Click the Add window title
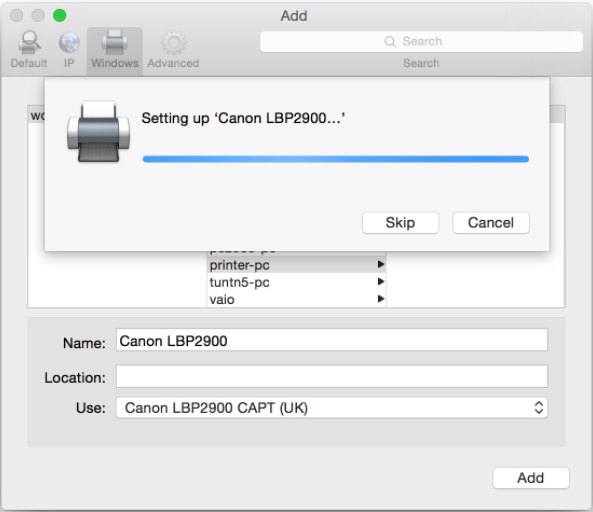 (x=294, y=16)
